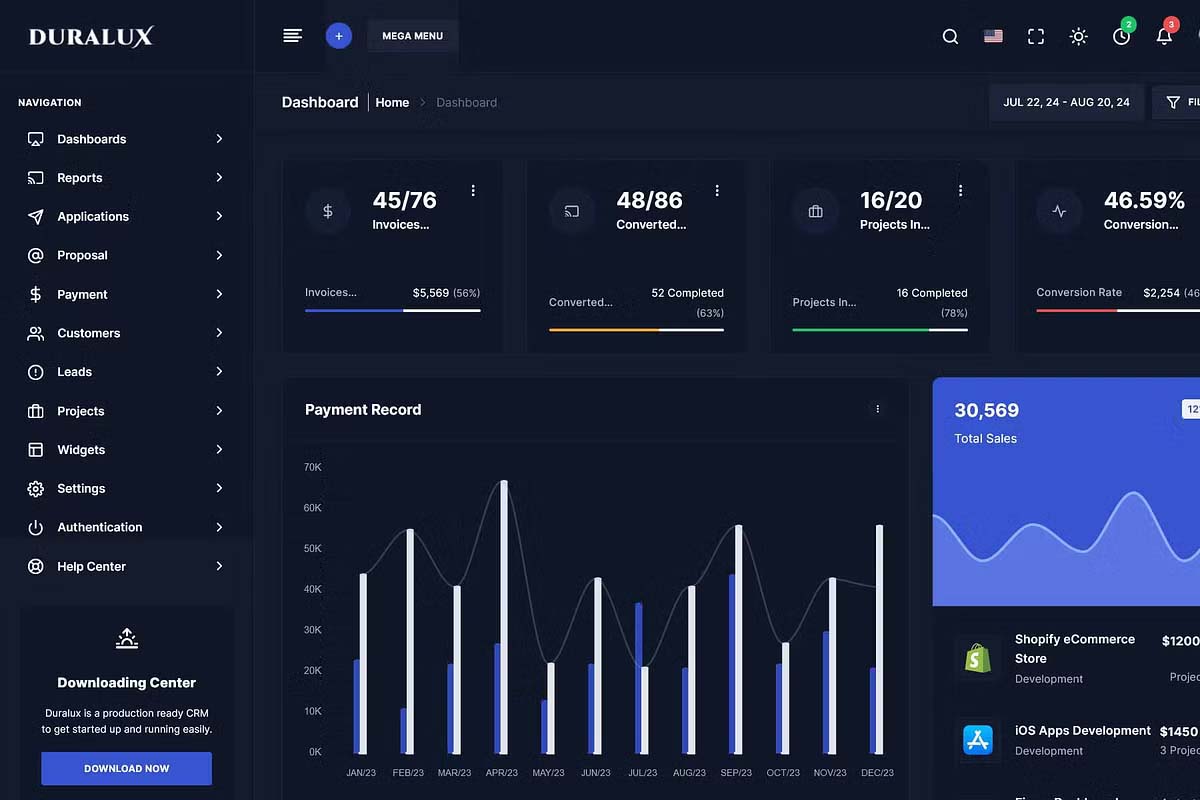Click the US flag language icon
1200x800 pixels.
point(993,36)
